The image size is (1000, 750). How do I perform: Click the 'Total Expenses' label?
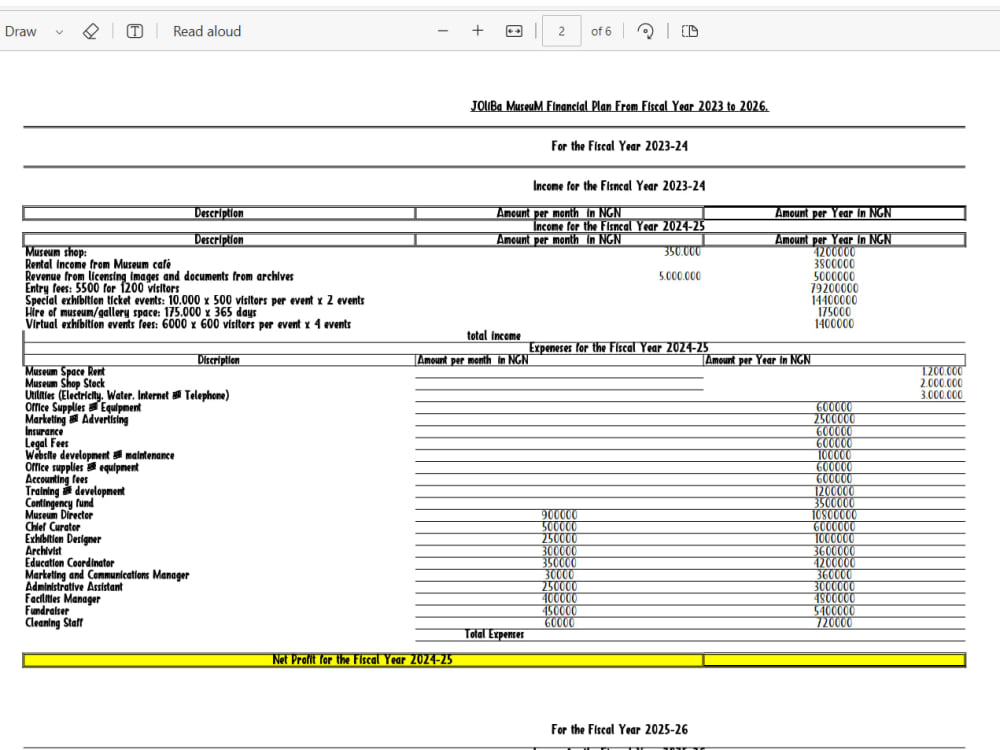[494, 635]
